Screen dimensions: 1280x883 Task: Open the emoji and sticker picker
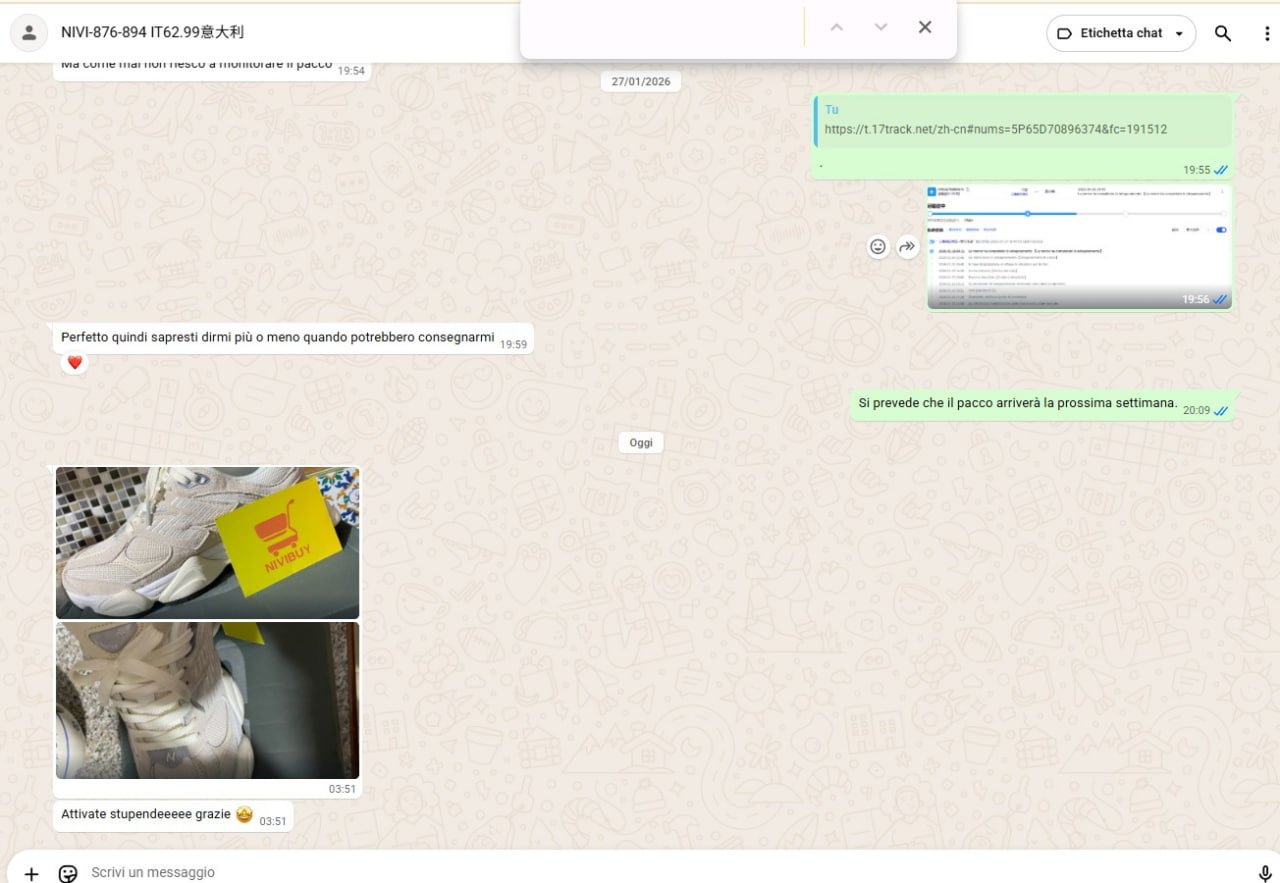68,873
